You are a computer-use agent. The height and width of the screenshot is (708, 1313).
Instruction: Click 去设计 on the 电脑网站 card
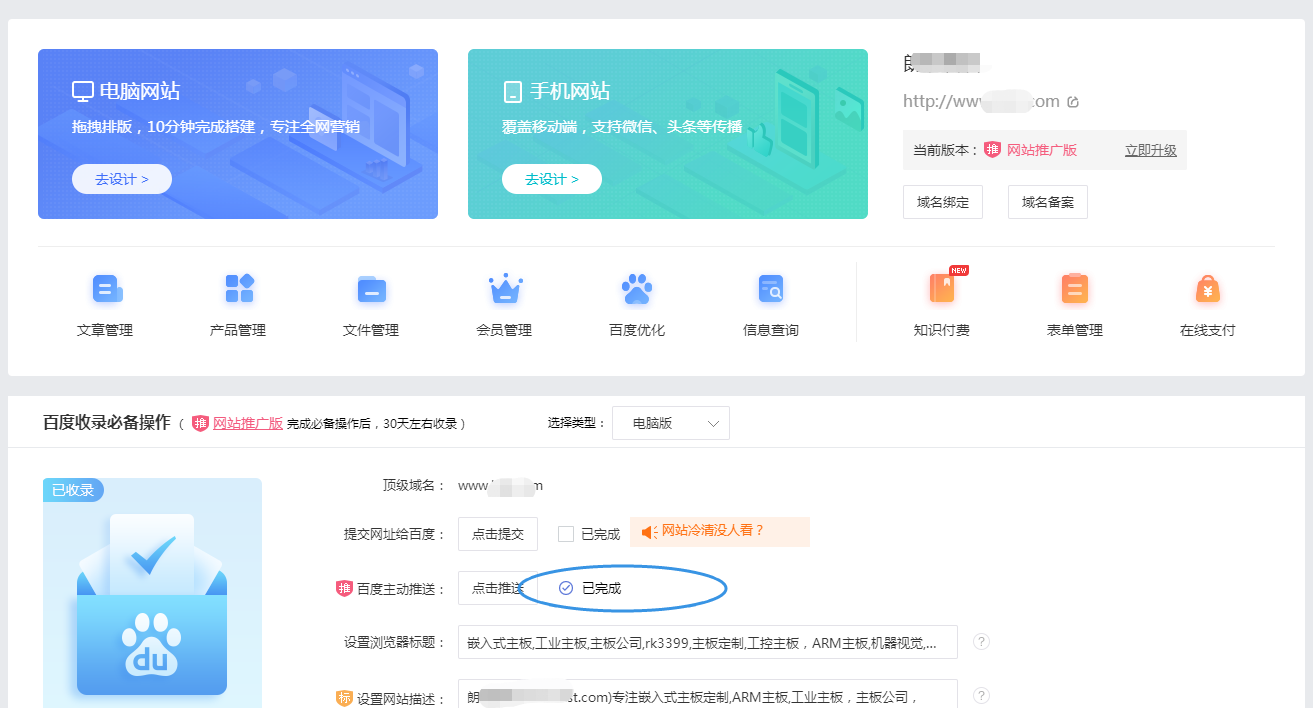[x=122, y=179]
